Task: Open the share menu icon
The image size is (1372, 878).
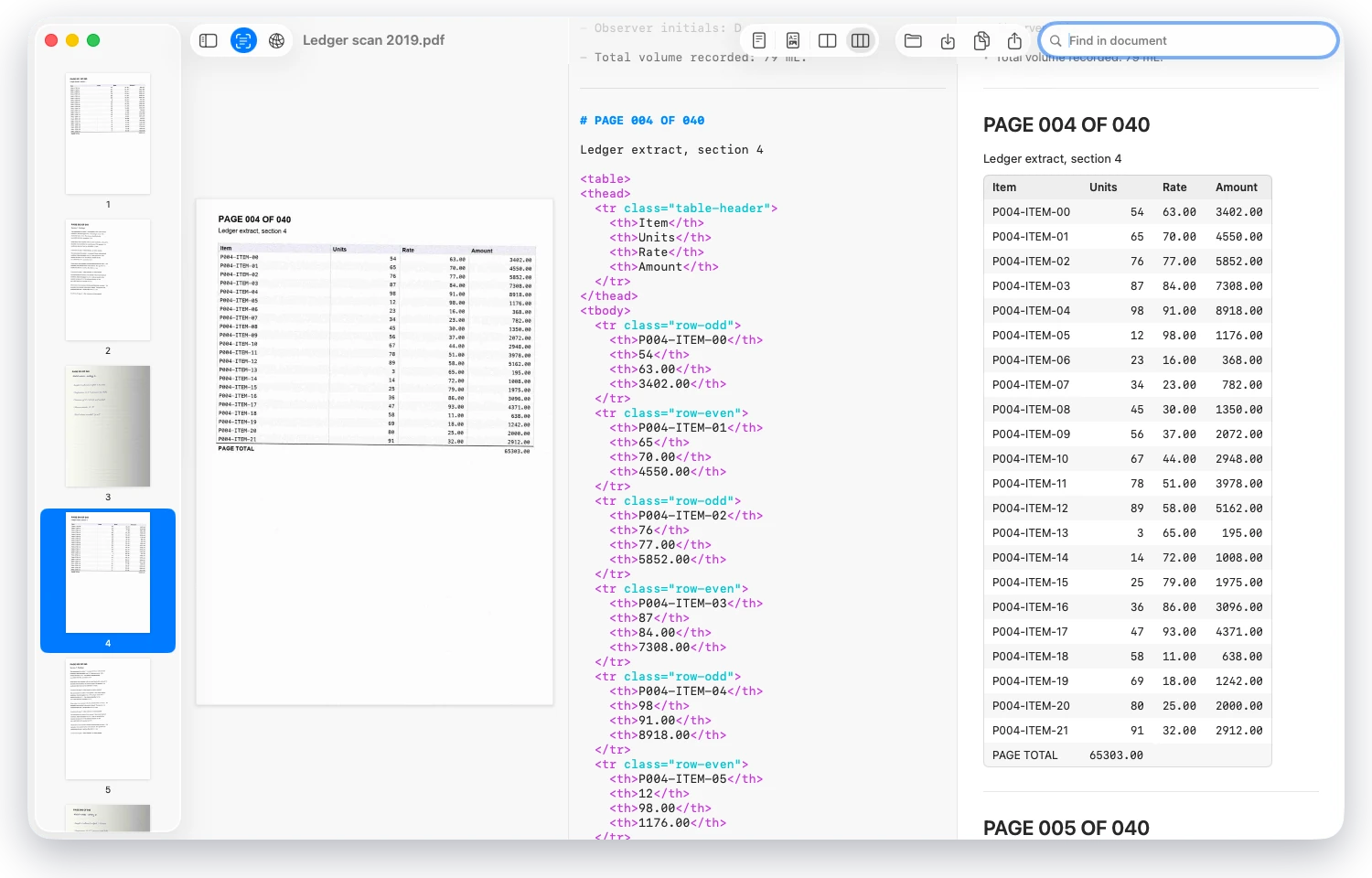Action: (x=1014, y=40)
